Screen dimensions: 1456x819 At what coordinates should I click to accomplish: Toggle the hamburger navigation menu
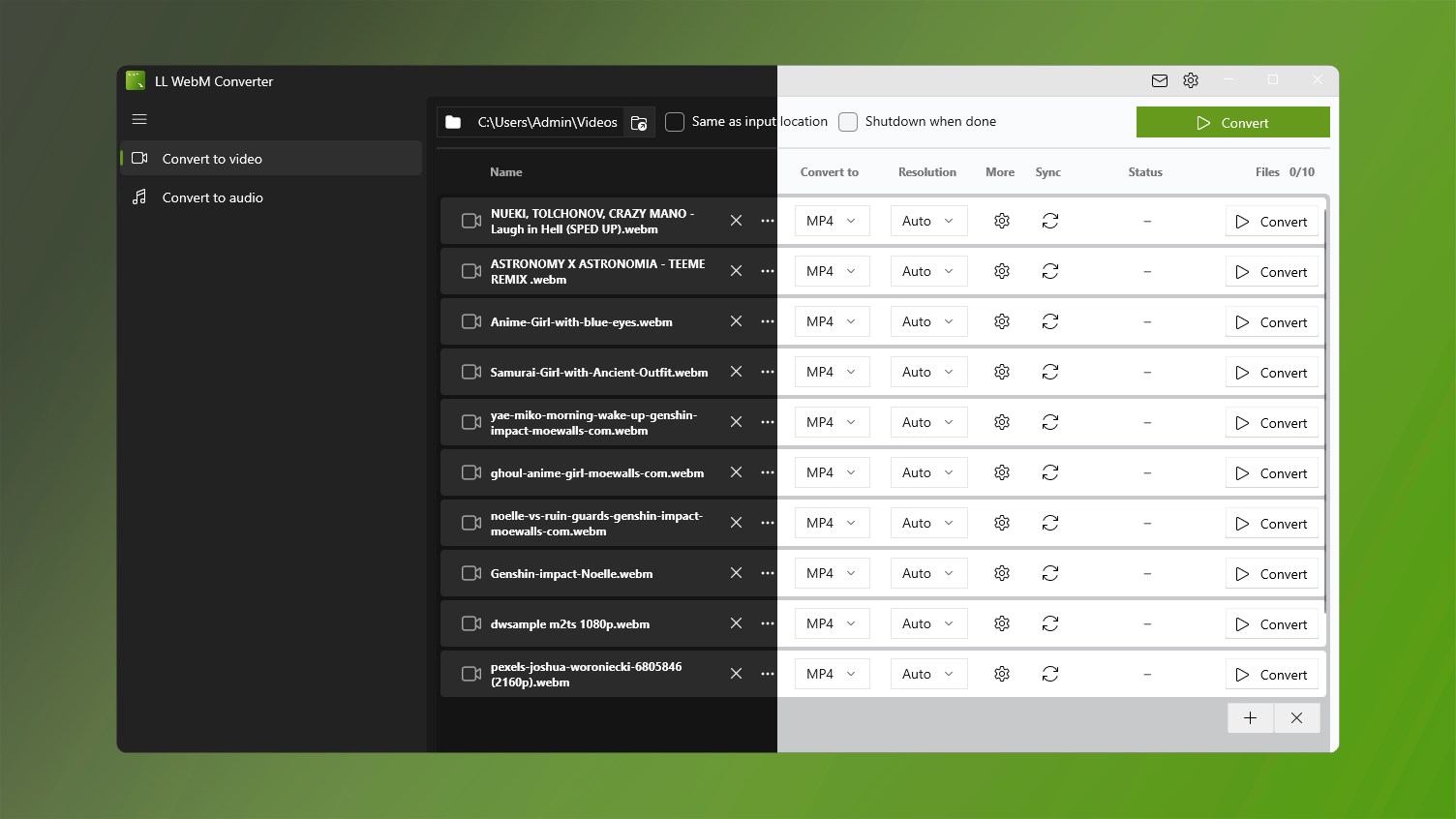point(139,119)
